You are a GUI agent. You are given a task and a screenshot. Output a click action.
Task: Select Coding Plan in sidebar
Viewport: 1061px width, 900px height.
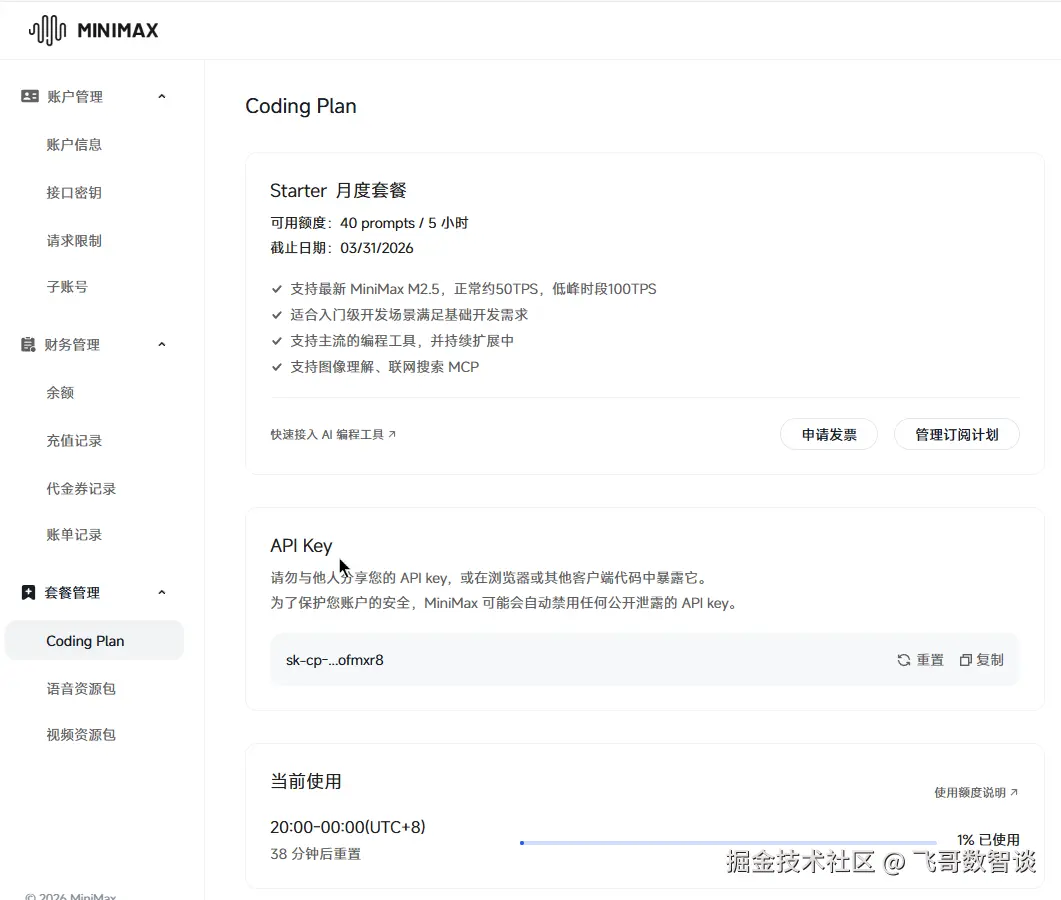point(94,640)
